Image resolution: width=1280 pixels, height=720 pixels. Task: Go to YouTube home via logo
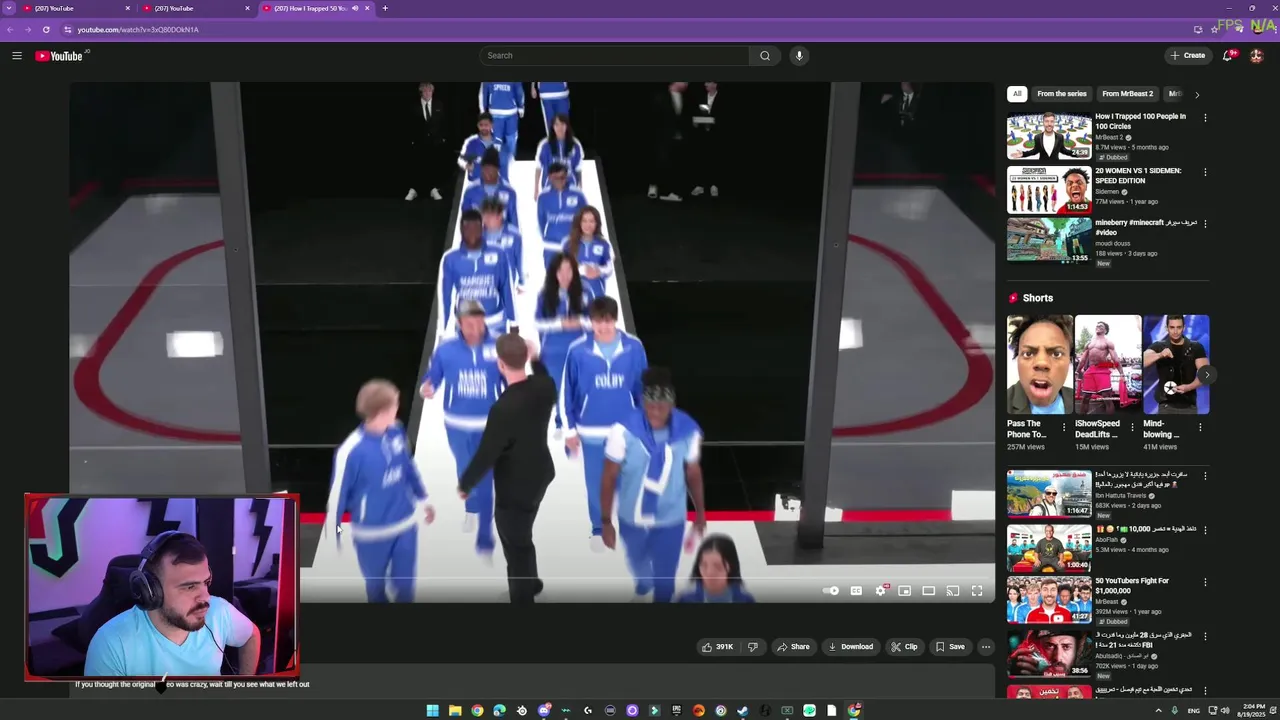coord(59,56)
